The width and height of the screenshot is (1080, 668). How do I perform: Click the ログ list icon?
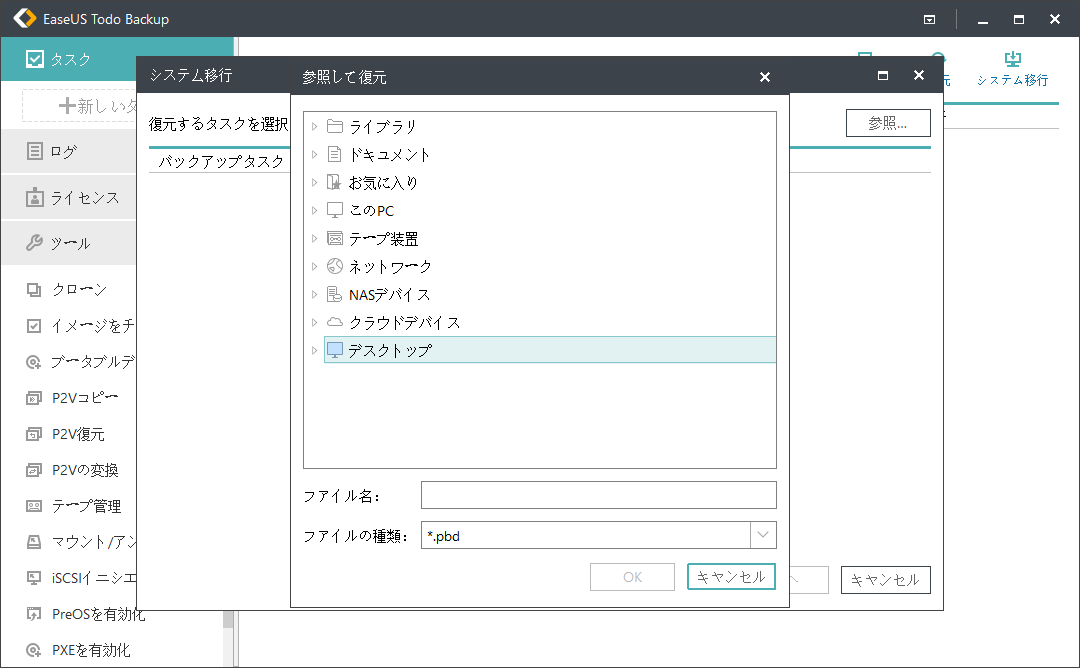point(34,151)
